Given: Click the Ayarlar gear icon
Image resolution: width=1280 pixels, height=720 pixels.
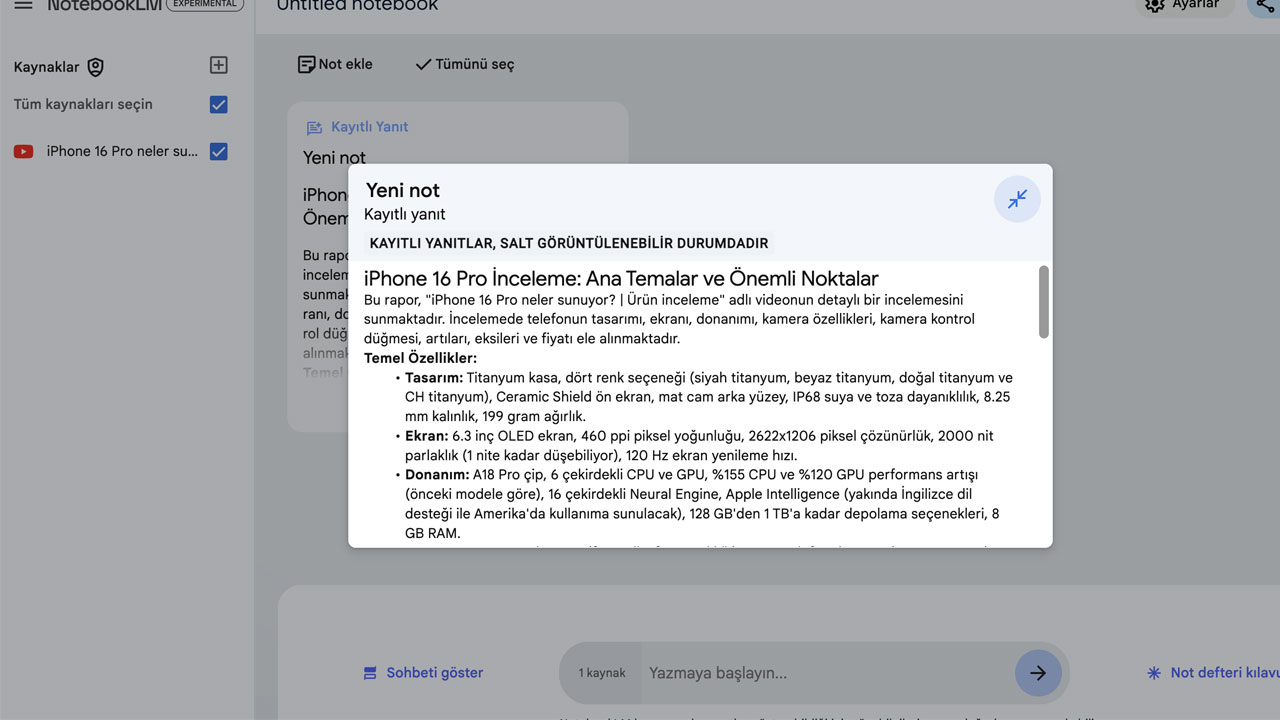Looking at the screenshot, I should 1154,5.
